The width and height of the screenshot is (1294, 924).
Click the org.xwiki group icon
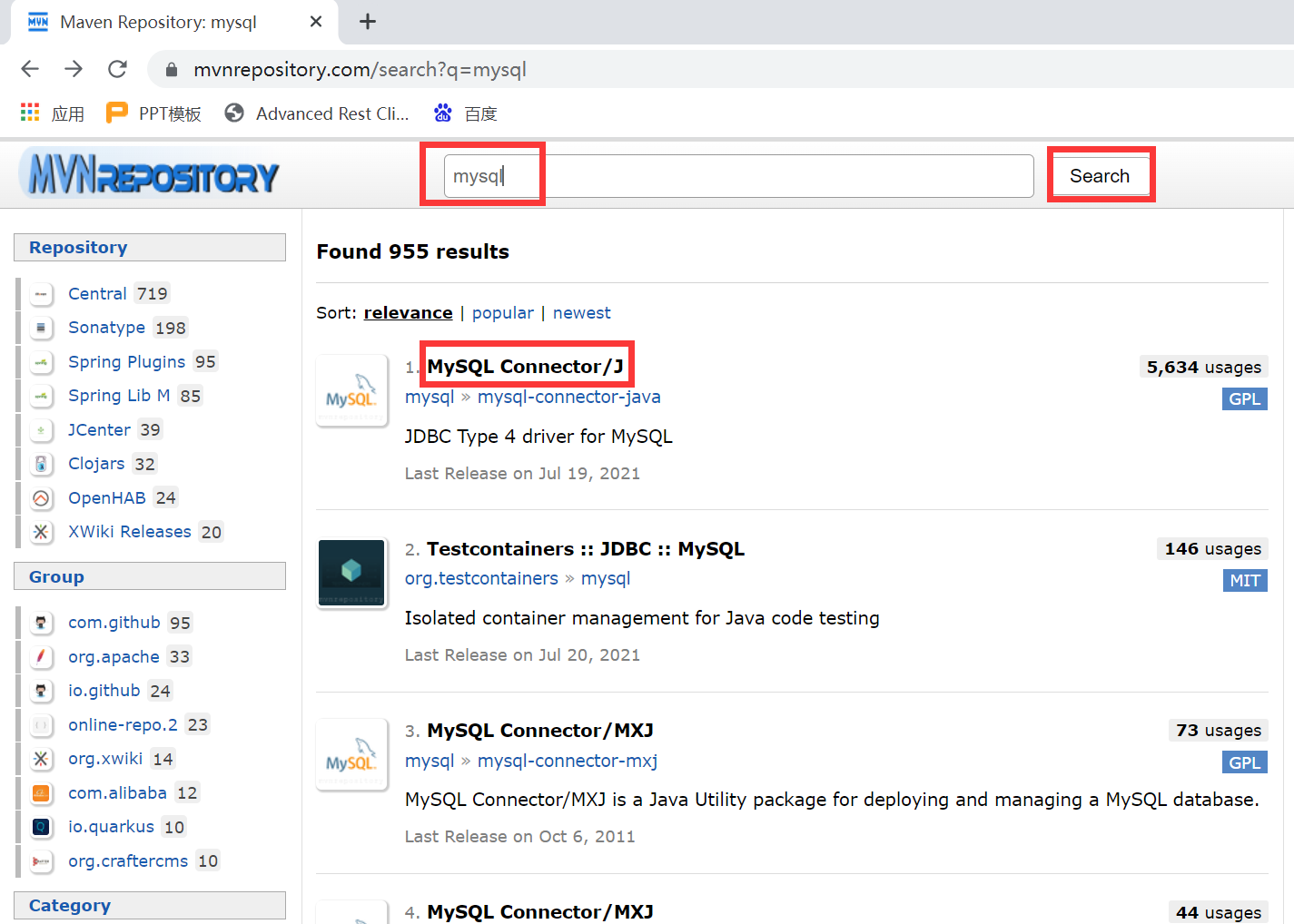(41, 759)
